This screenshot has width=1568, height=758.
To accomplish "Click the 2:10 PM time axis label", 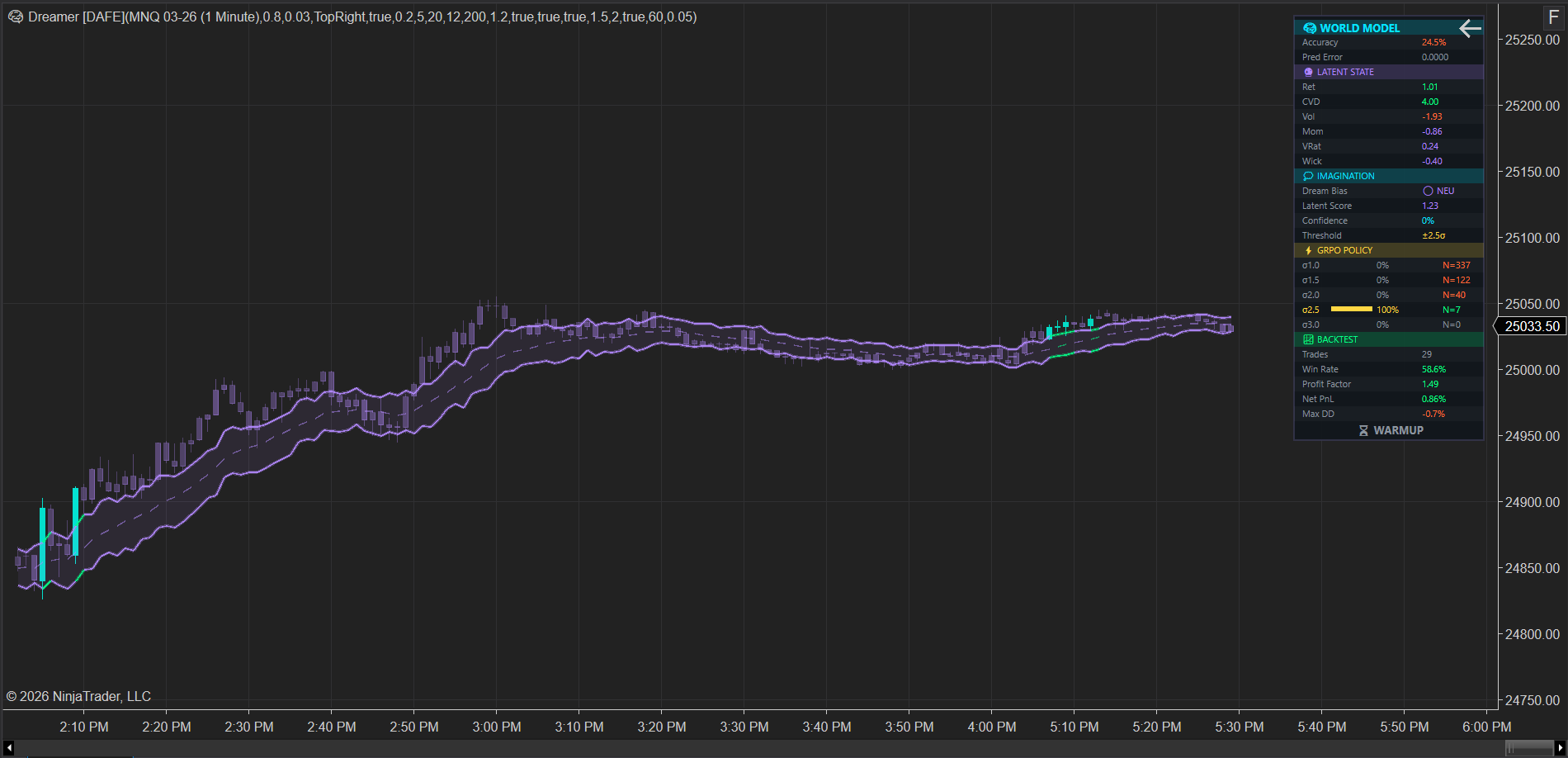I will 84,727.
